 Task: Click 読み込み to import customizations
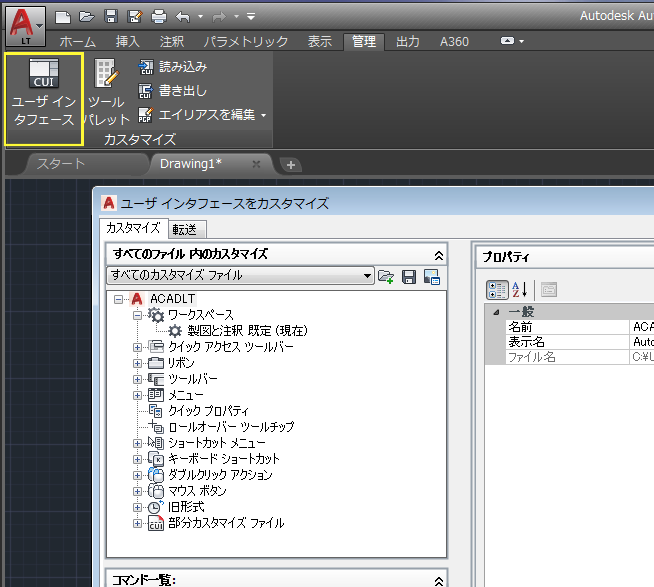pos(173,67)
